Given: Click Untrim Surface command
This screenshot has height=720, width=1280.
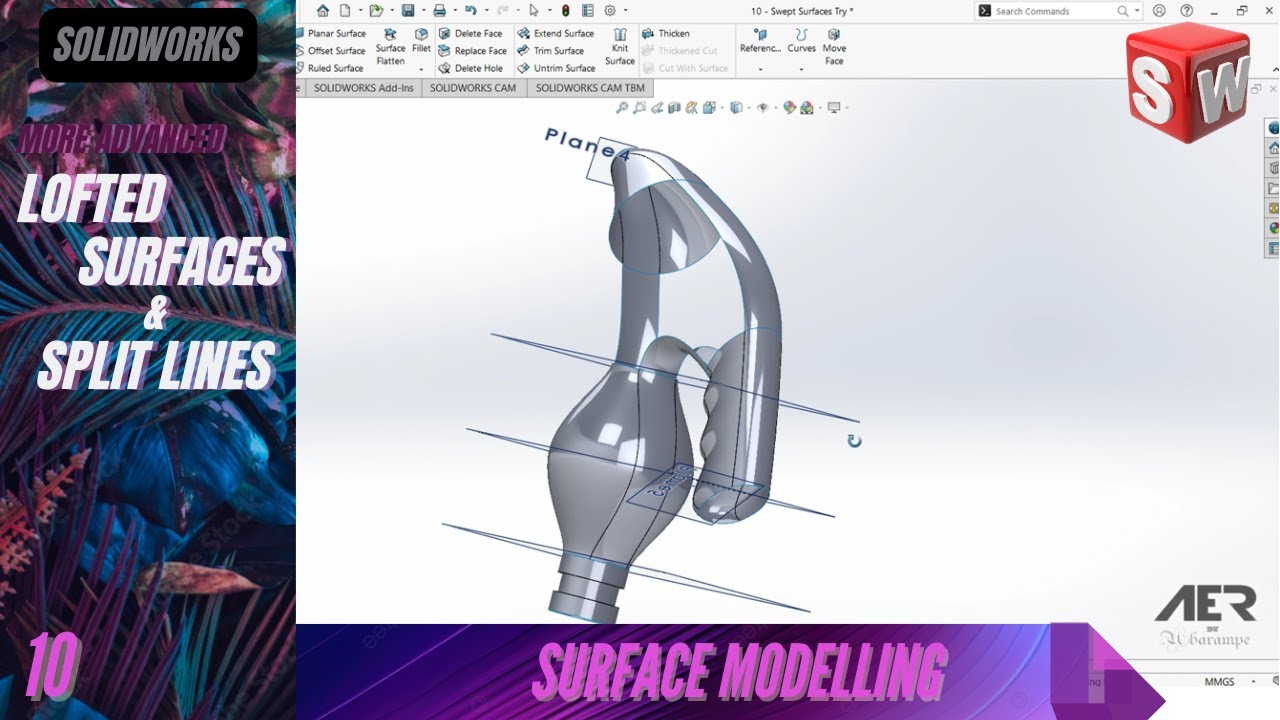Looking at the screenshot, I should pos(556,68).
